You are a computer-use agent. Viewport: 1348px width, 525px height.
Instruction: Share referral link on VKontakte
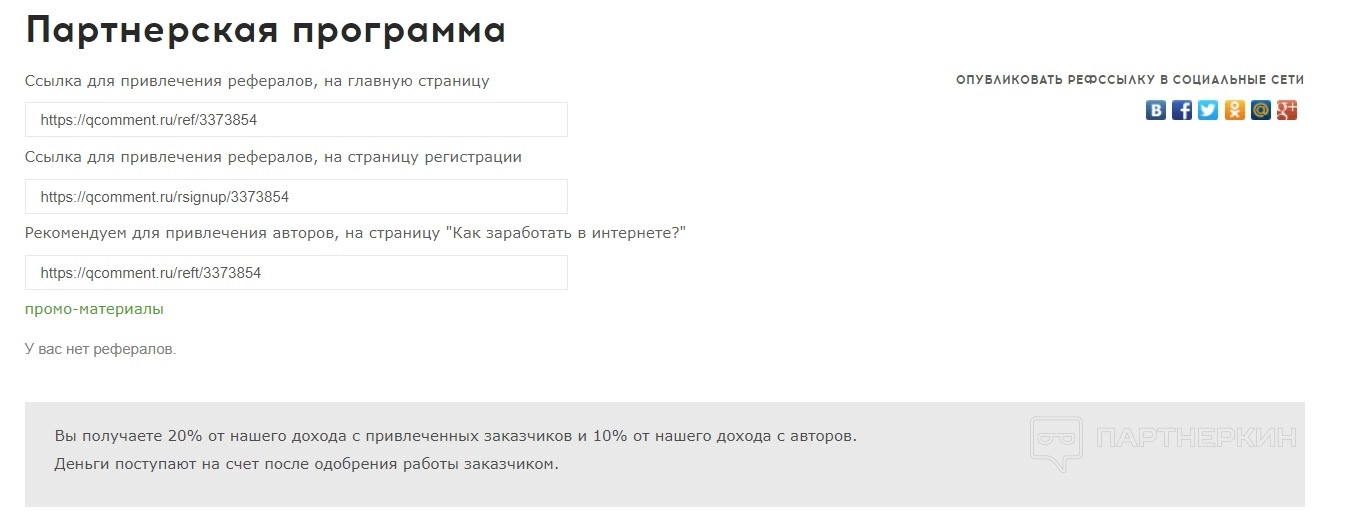tap(1156, 110)
